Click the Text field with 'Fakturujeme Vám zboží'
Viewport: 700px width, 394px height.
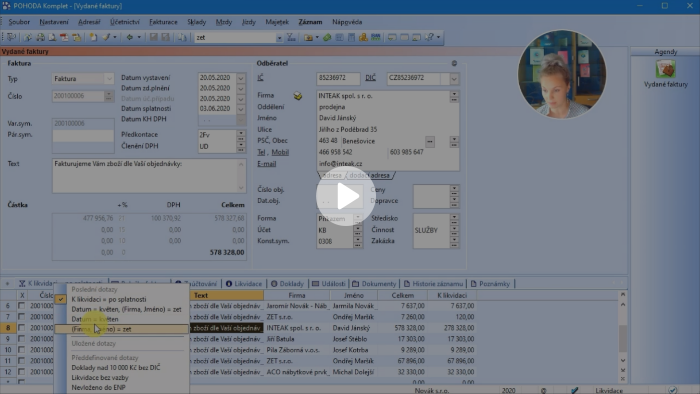tap(149, 176)
